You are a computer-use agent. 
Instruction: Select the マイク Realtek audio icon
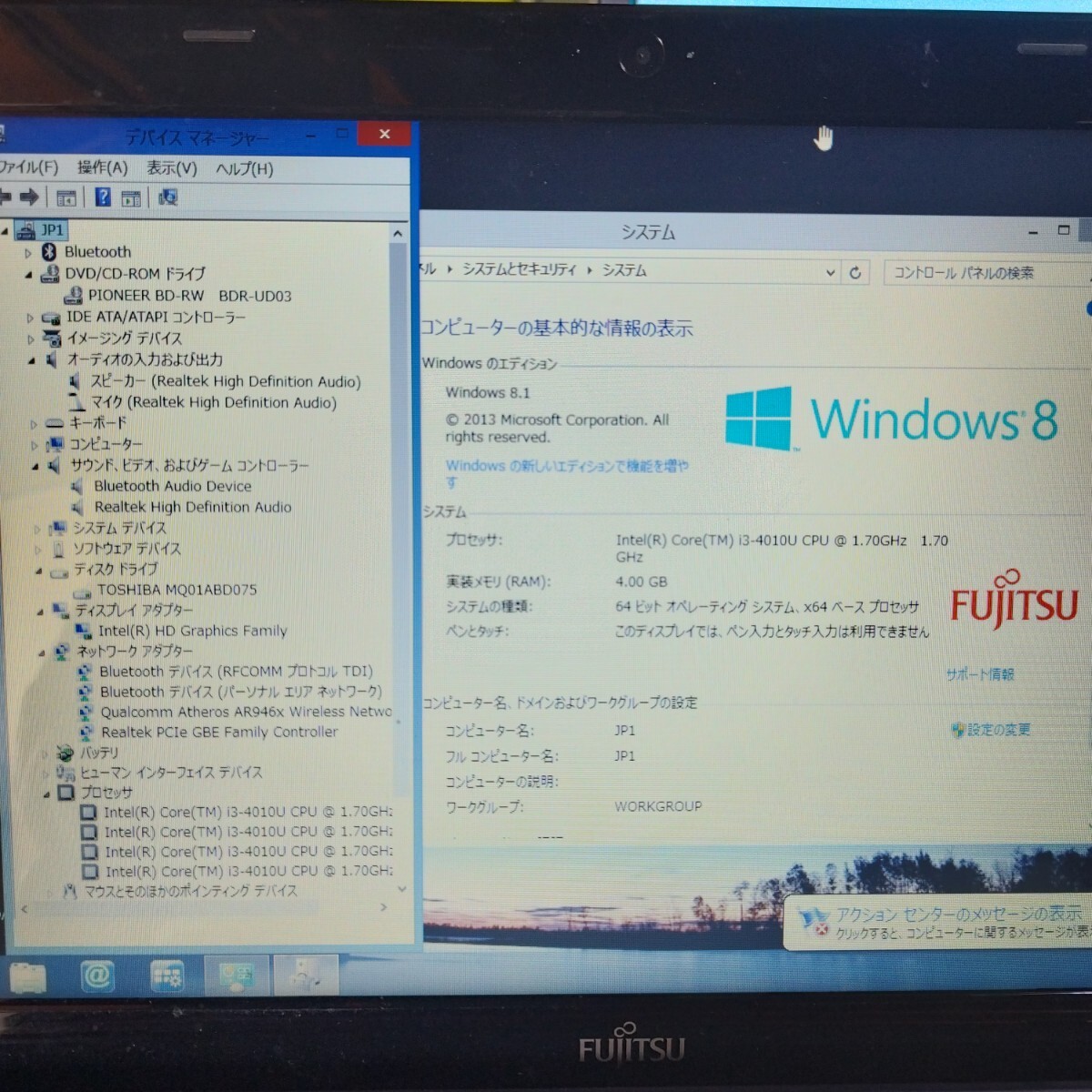[x=76, y=403]
